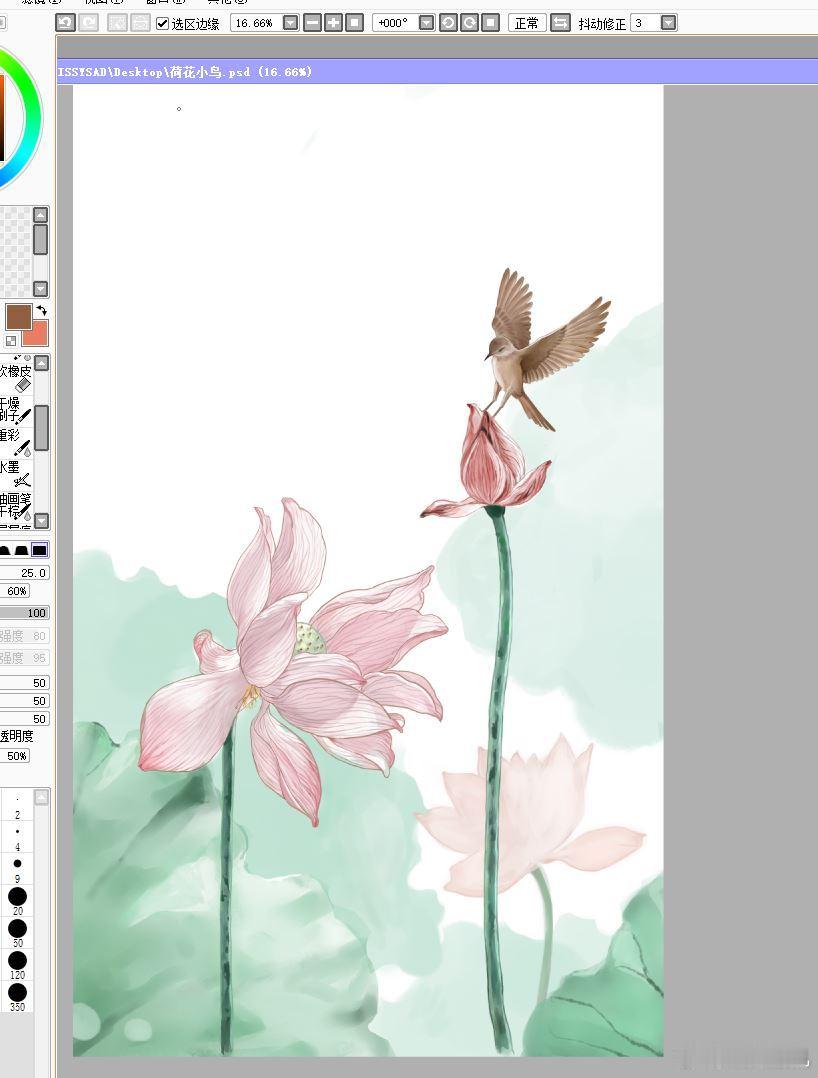
Task: Click the brush size 25.0 field
Action: pyautogui.click(x=24, y=573)
